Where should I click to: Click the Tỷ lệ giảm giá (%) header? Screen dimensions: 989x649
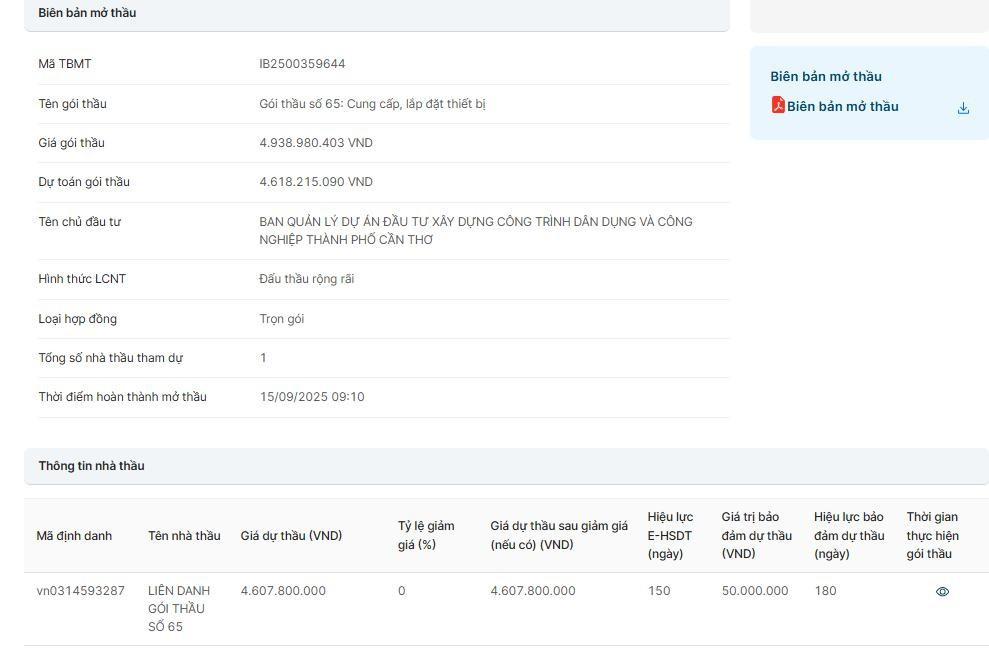(425, 535)
